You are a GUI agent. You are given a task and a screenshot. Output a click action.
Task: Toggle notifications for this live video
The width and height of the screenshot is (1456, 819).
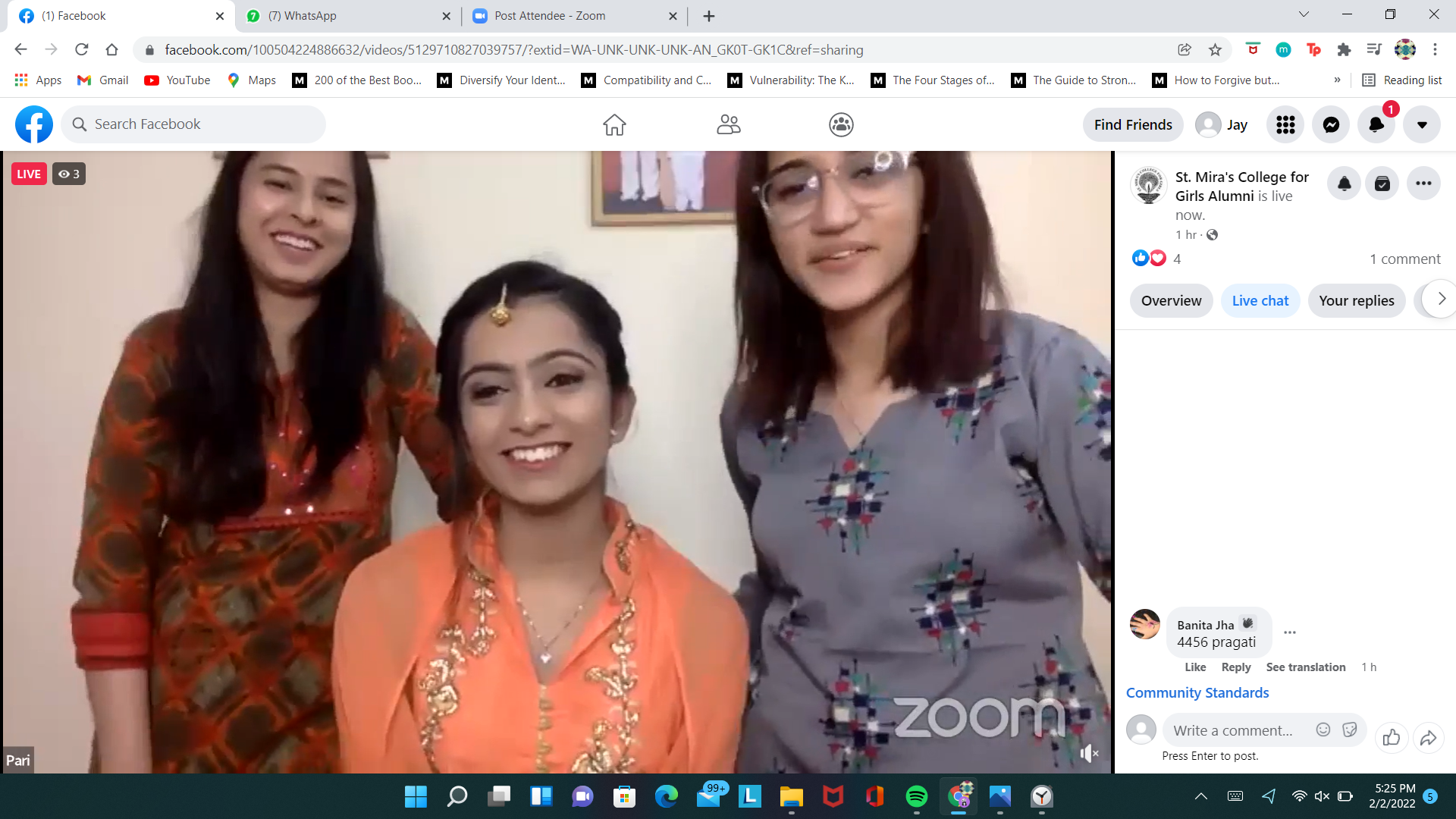coord(1343,183)
